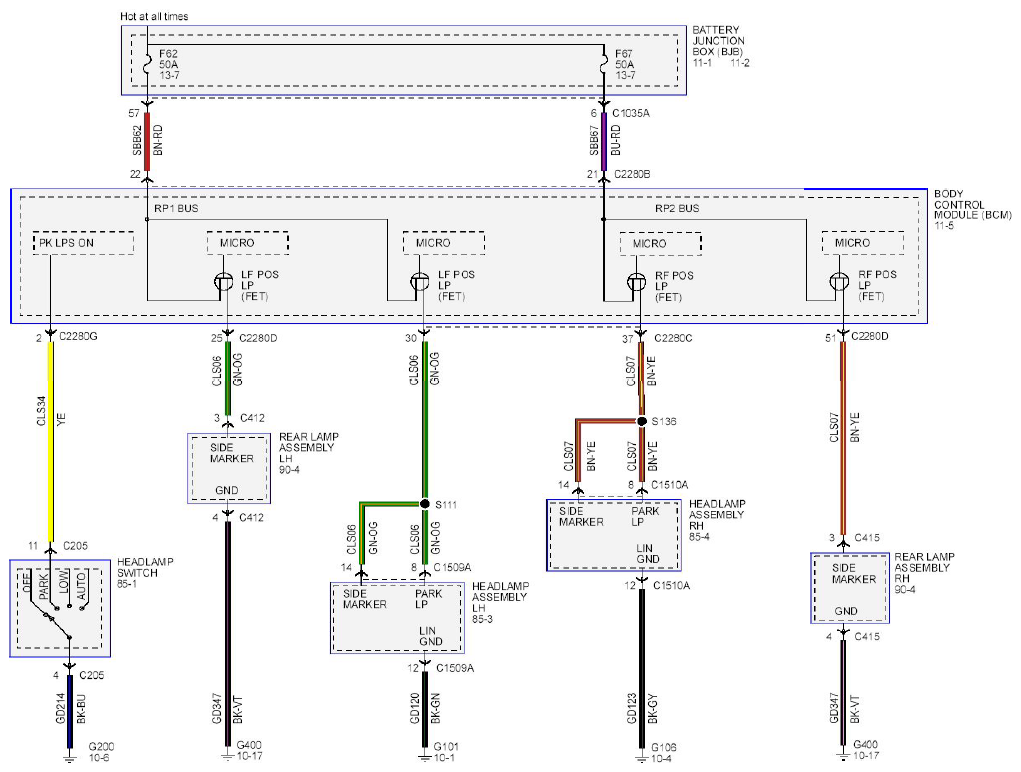Select the PARK position in the headlamp switch
The width and height of the screenshot is (1021, 772).
point(44,586)
